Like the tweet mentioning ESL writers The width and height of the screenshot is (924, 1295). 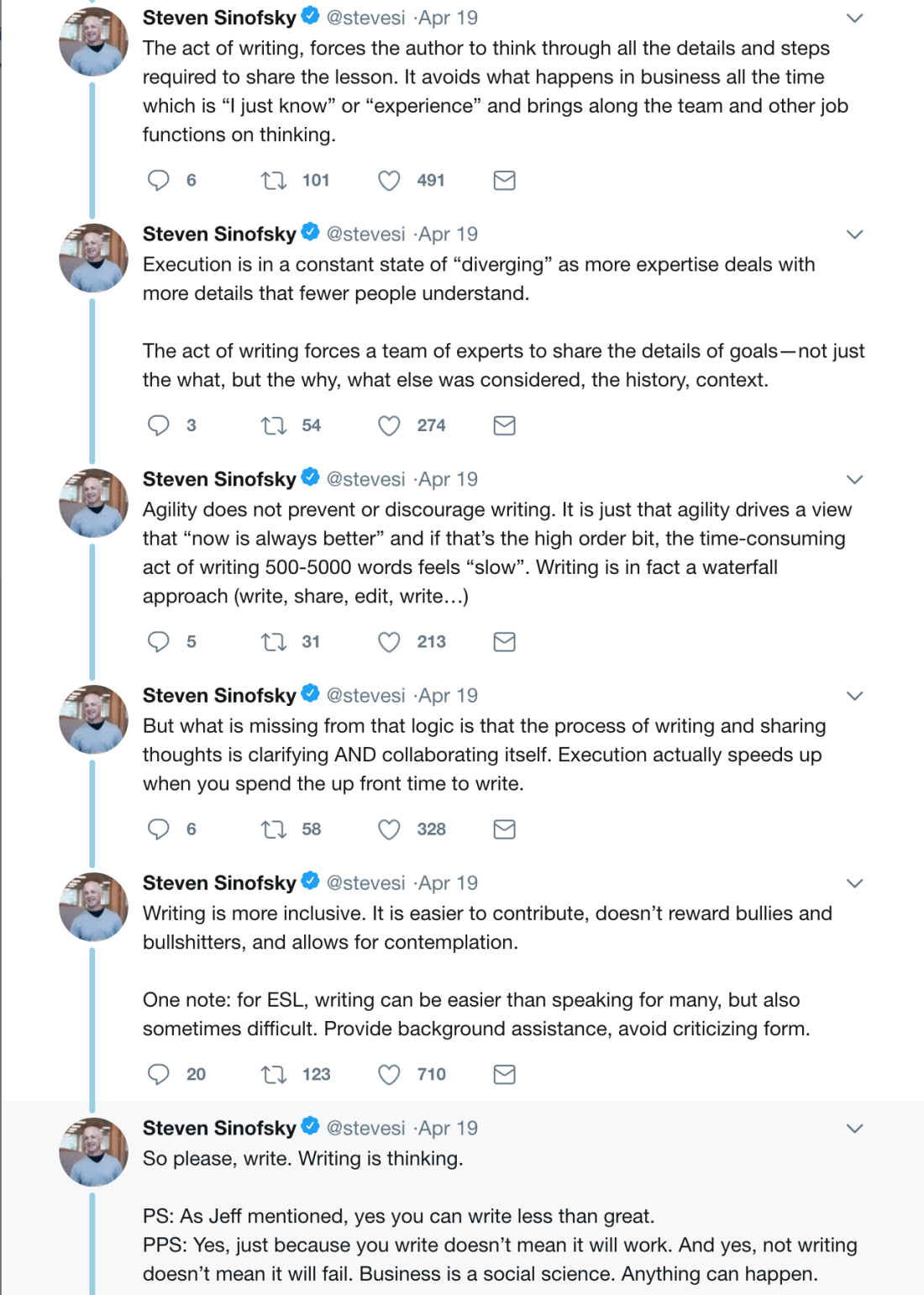coord(389,1074)
